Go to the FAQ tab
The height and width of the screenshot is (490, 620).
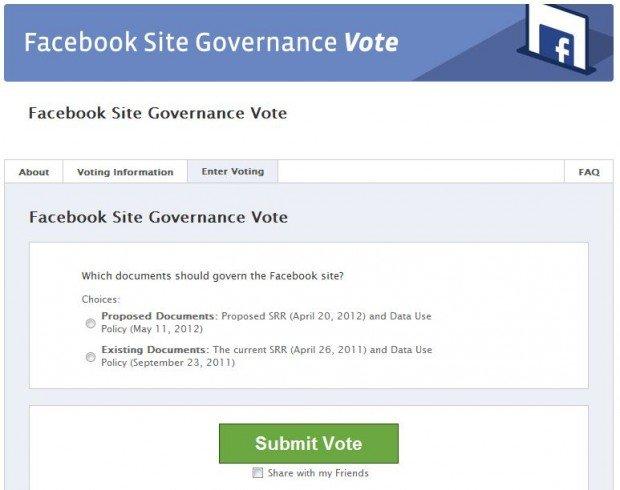(589, 172)
